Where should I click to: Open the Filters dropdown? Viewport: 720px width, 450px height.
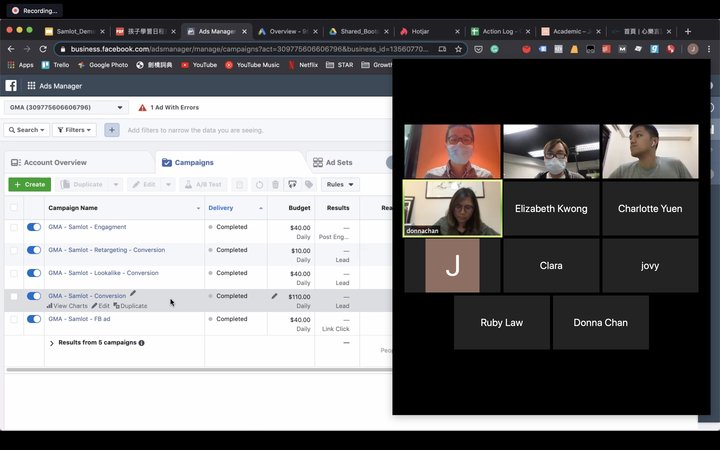tap(74, 130)
